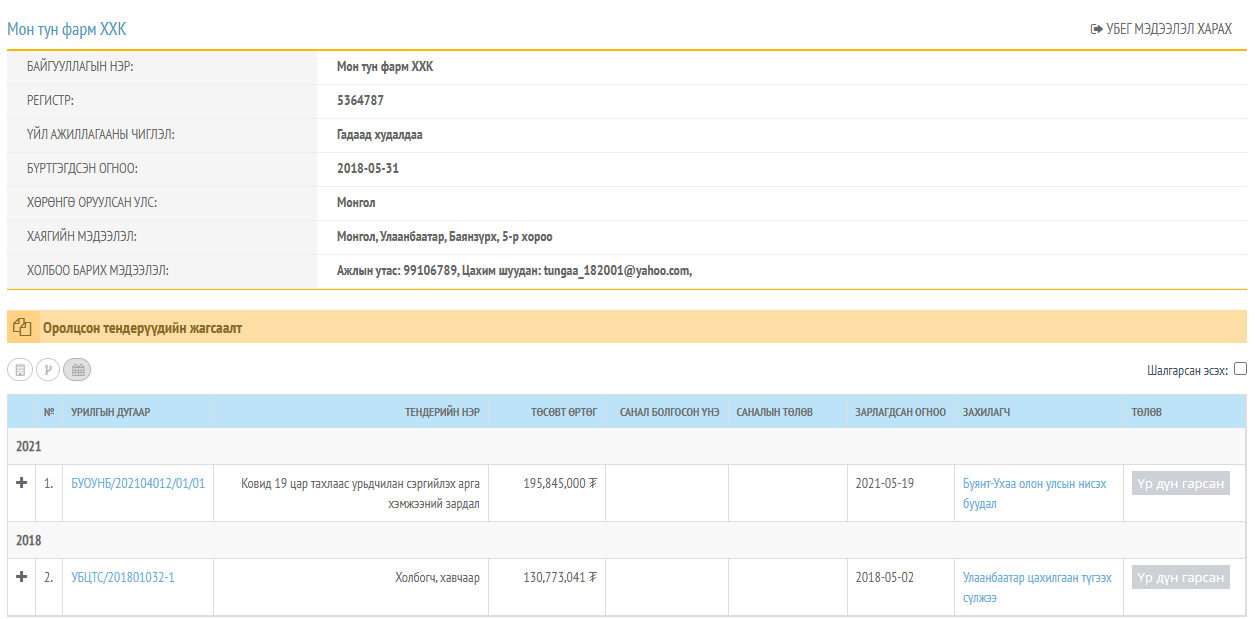Collapse the 2021 year group row
The image size is (1255, 619).
28,446
